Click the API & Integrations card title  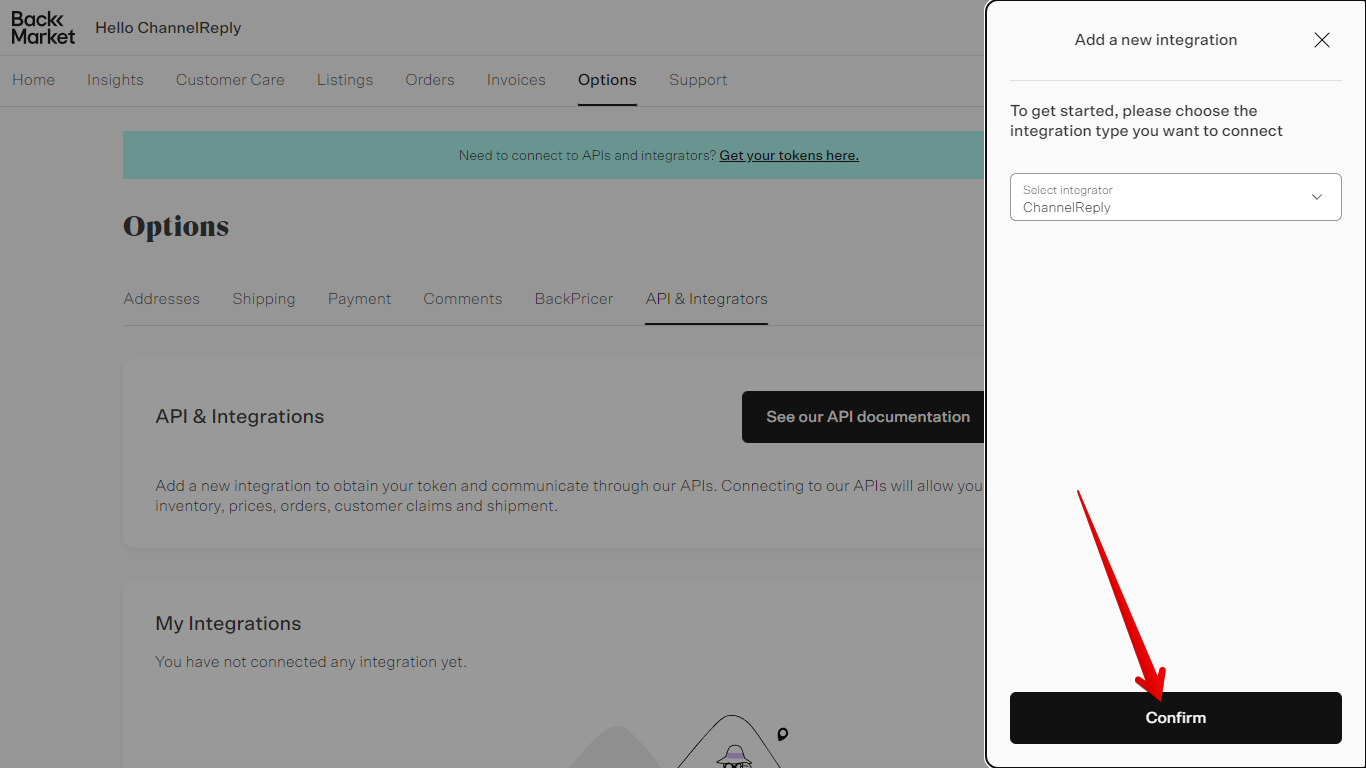(240, 417)
